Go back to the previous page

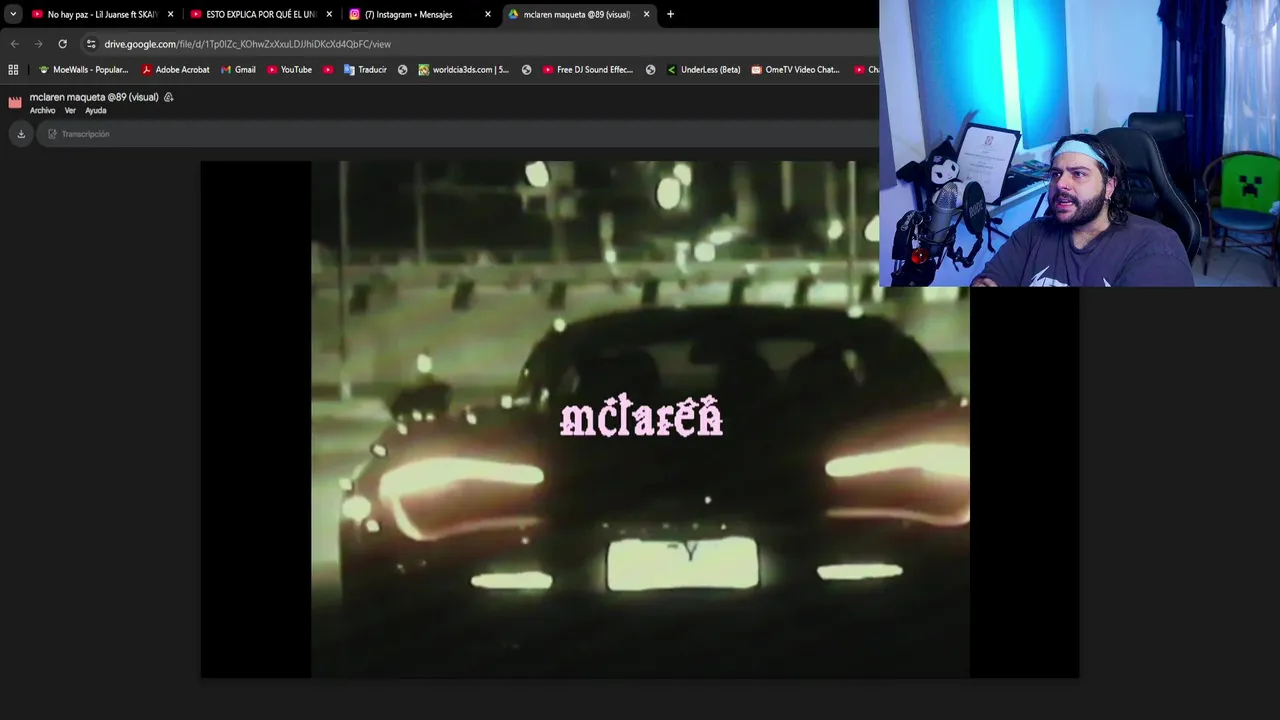click(x=14, y=44)
